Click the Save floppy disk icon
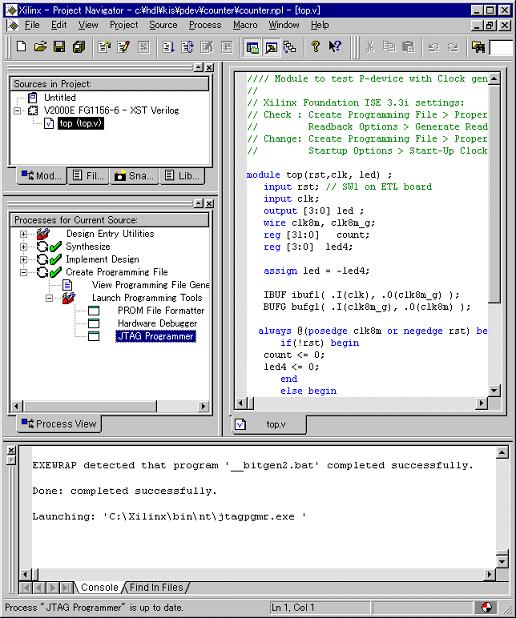516x618 pixels. pyautogui.click(x=60, y=47)
